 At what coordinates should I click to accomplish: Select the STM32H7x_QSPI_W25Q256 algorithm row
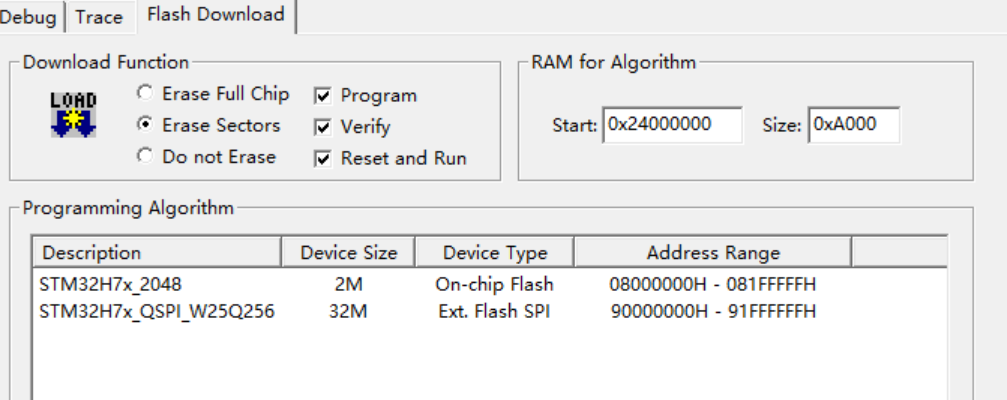[x=489, y=311]
